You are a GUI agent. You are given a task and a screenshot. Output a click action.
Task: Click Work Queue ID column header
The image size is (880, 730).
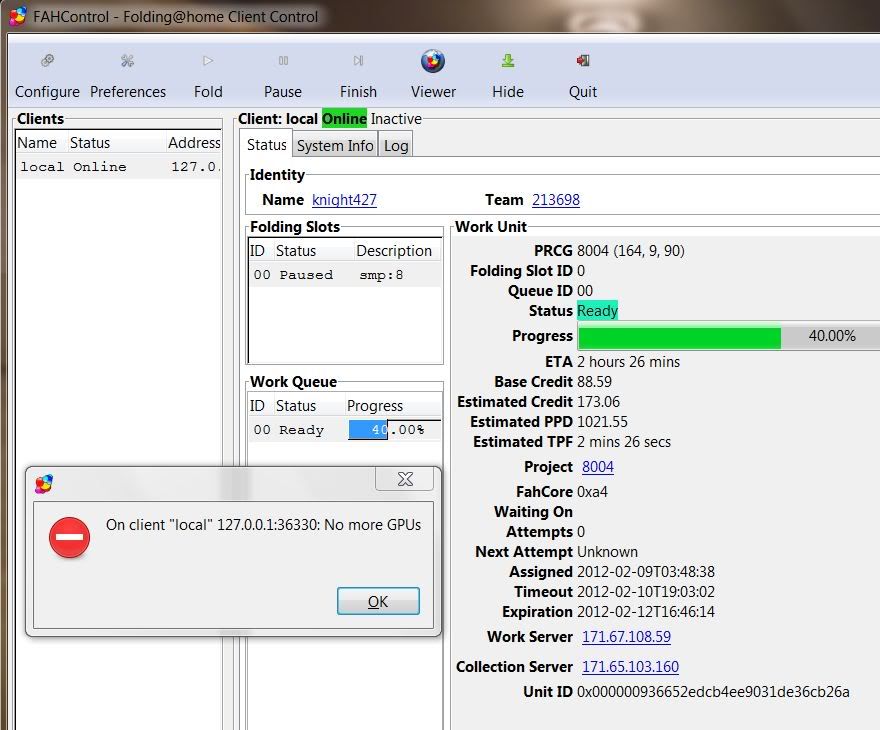click(x=259, y=406)
